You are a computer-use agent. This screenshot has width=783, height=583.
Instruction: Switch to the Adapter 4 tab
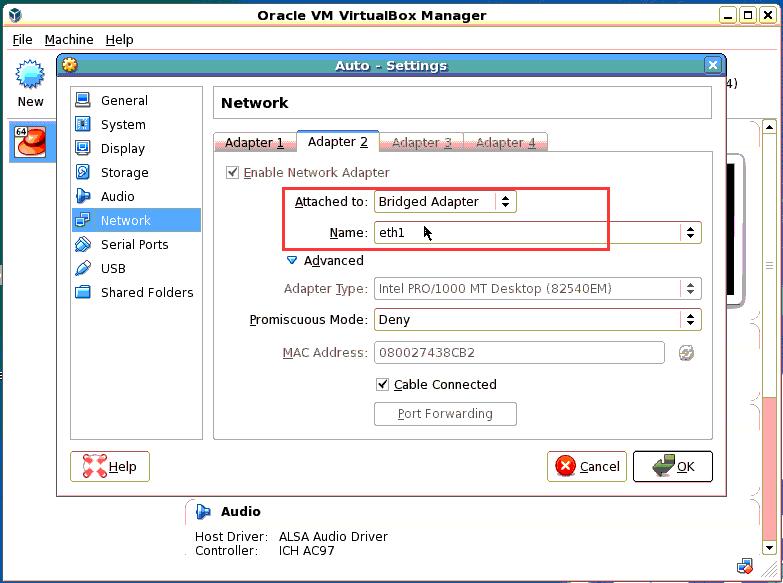coord(505,142)
